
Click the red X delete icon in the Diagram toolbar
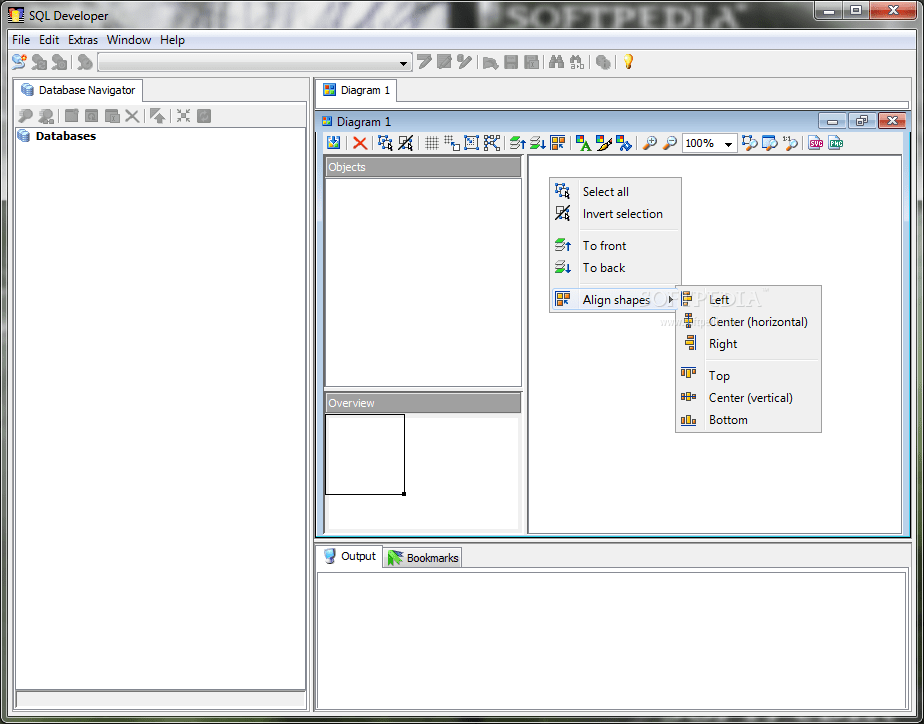360,143
